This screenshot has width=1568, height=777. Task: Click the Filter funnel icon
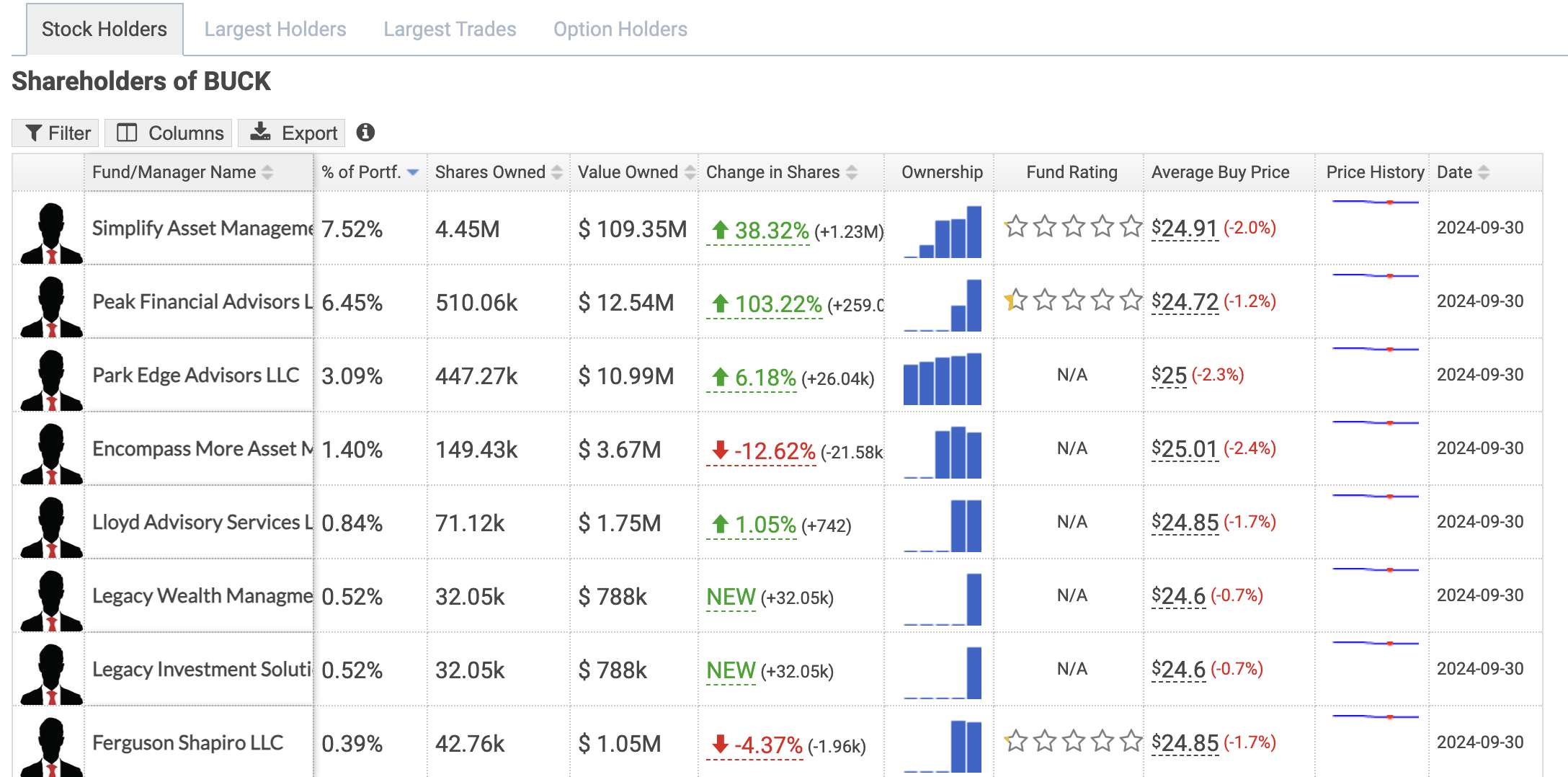(34, 132)
